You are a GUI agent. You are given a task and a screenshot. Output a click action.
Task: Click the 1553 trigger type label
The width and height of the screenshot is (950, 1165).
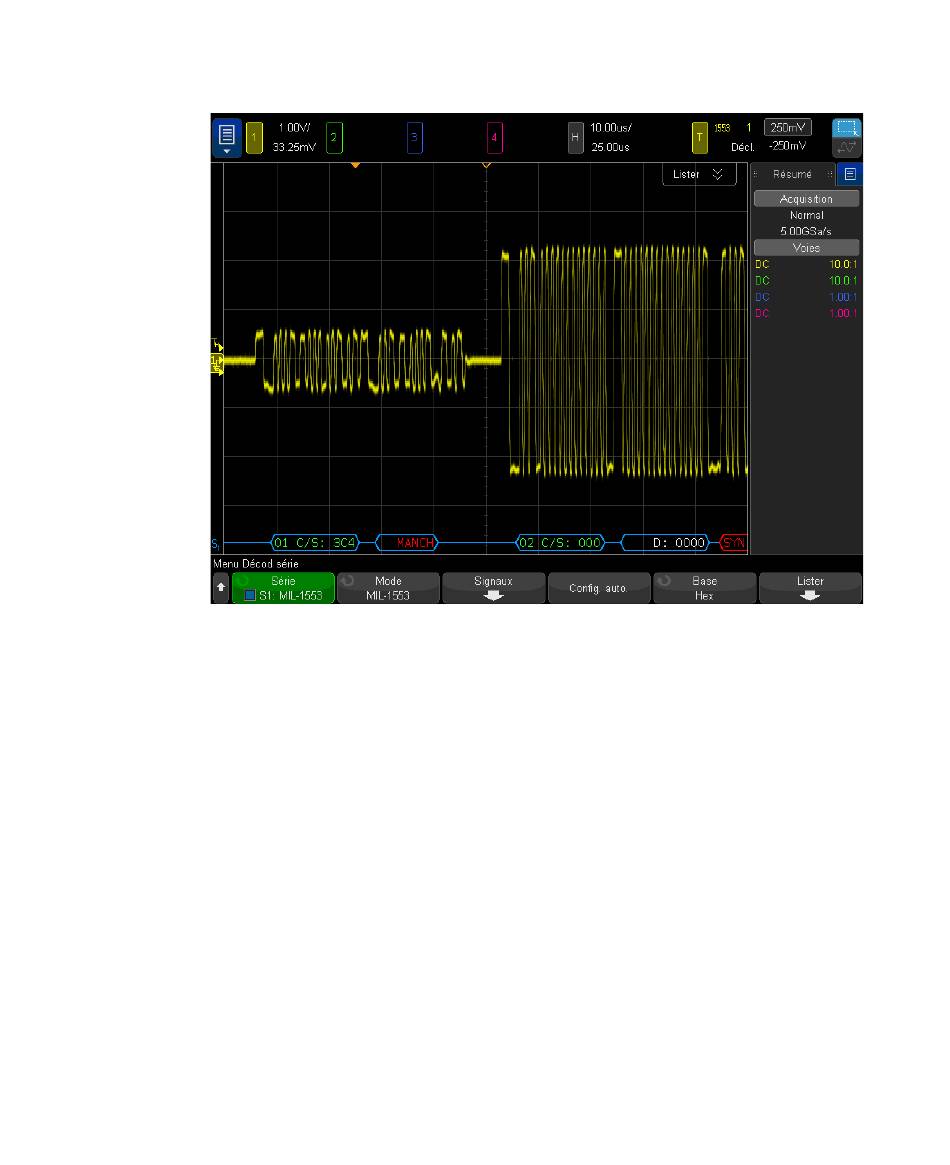point(722,128)
